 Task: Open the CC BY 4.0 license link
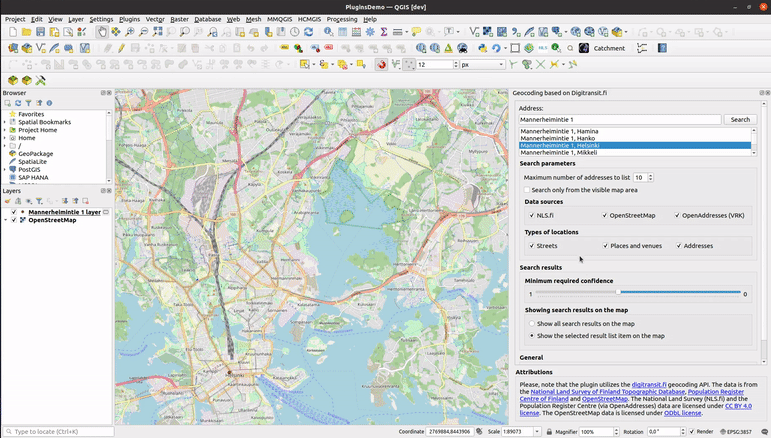(739, 406)
